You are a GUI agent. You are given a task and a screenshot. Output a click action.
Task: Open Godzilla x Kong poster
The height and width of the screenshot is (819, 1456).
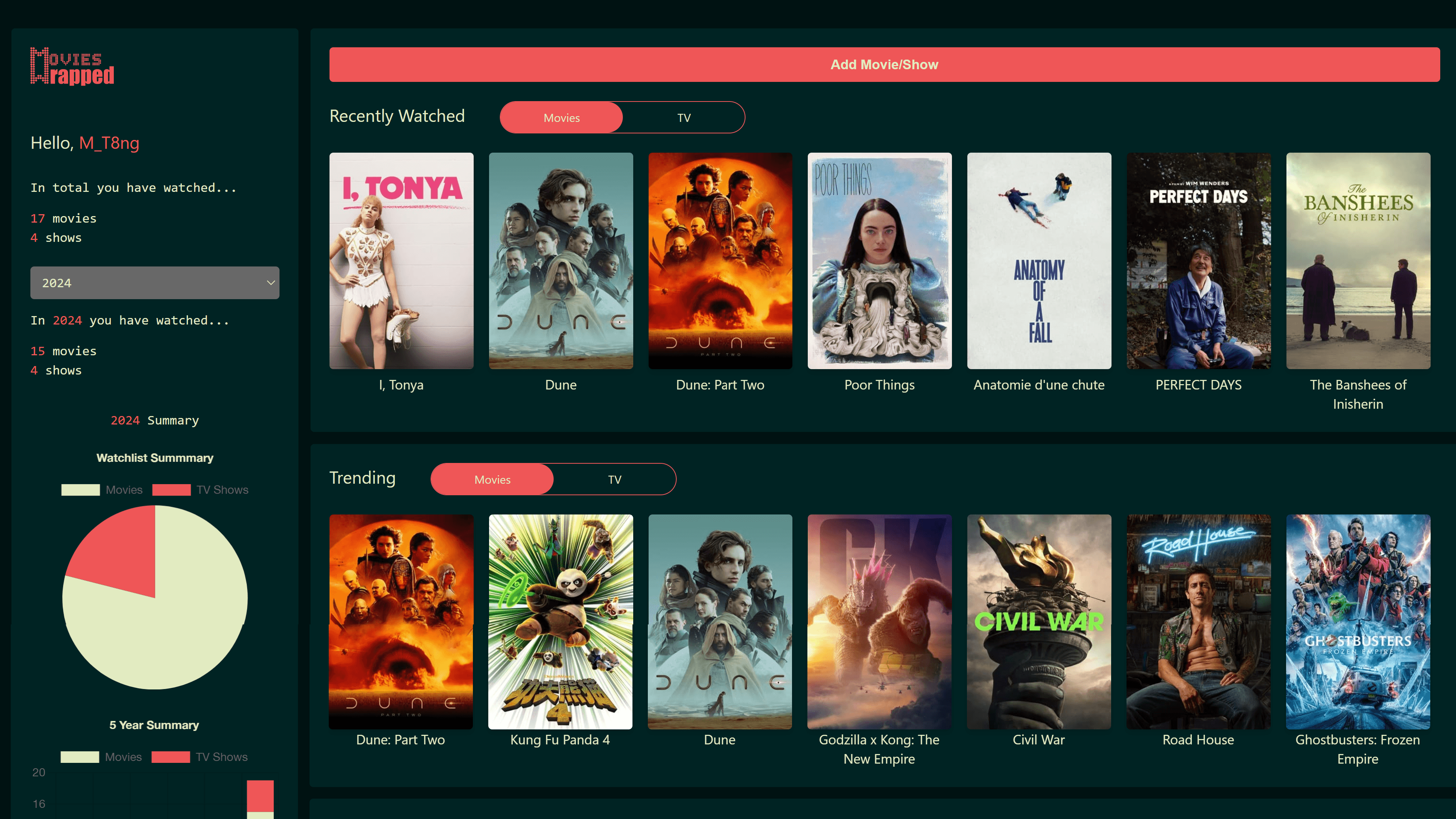(x=879, y=622)
